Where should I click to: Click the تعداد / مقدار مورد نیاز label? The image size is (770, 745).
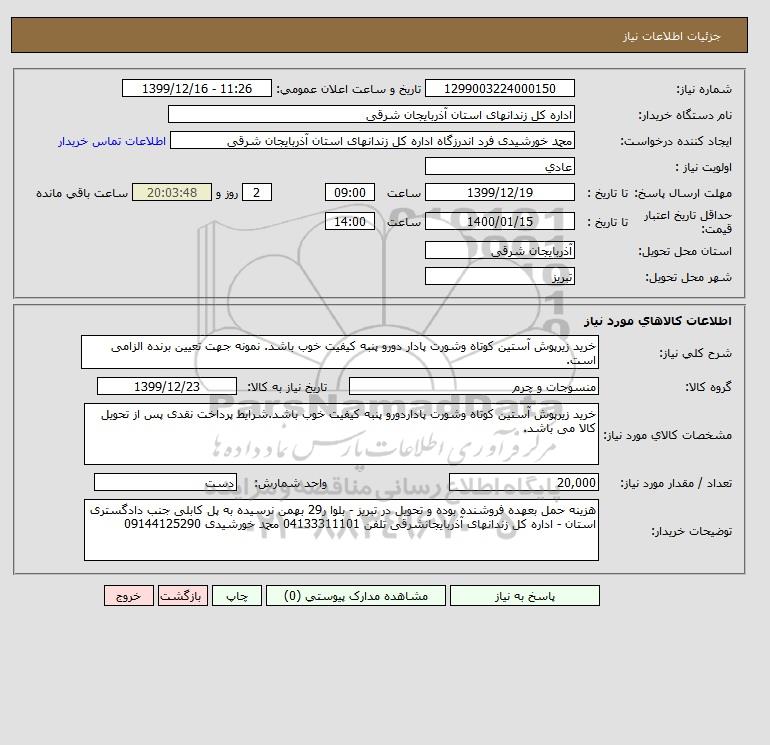point(676,483)
